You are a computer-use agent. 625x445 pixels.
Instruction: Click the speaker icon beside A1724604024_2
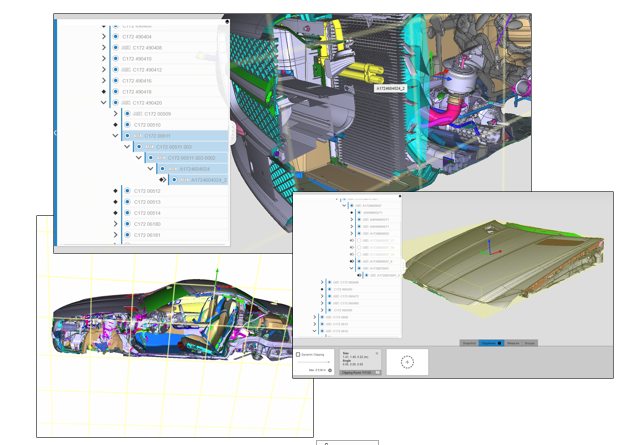click(163, 180)
